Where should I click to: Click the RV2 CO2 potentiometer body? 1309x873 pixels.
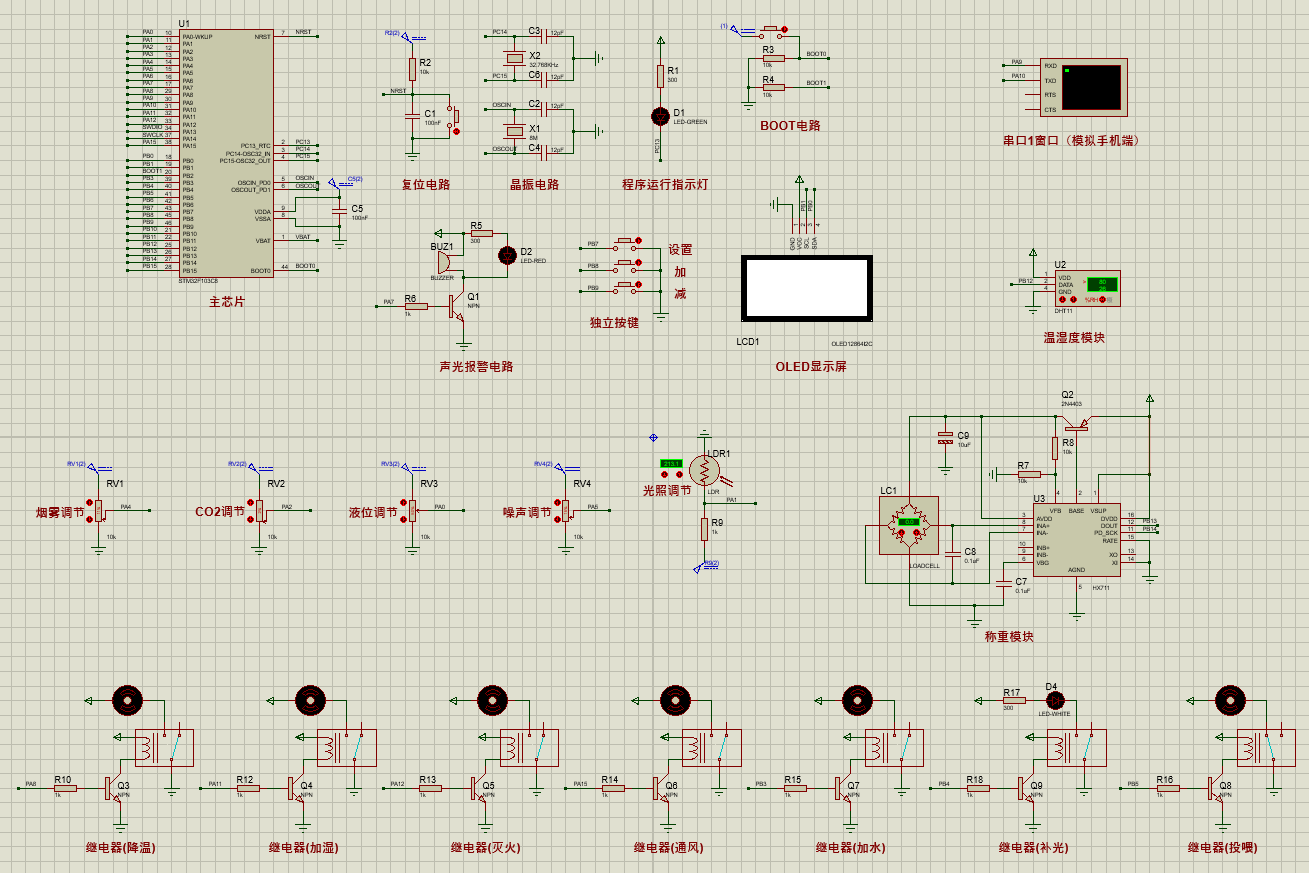point(259,510)
